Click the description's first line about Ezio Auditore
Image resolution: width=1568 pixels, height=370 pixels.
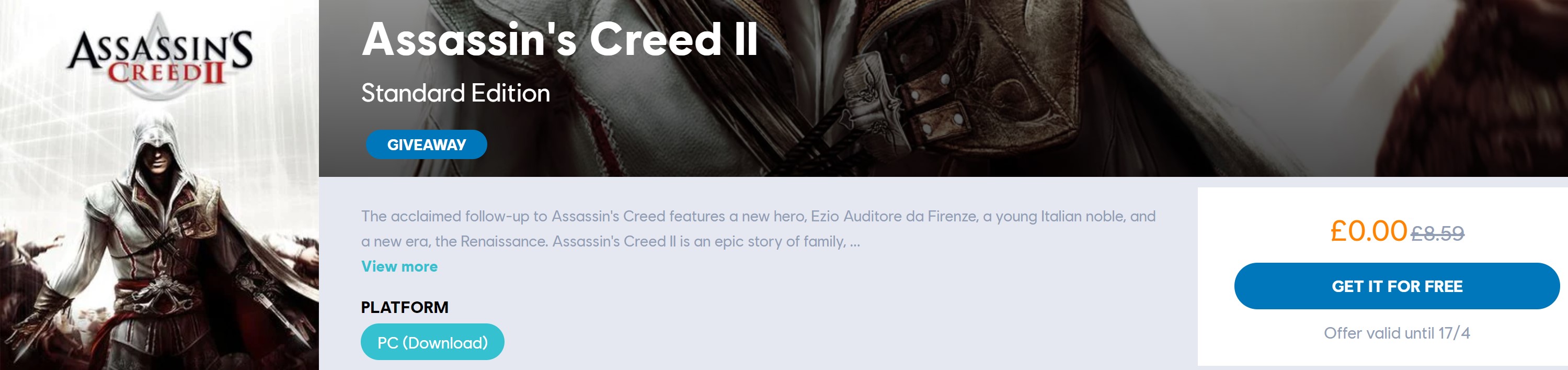coord(758,216)
